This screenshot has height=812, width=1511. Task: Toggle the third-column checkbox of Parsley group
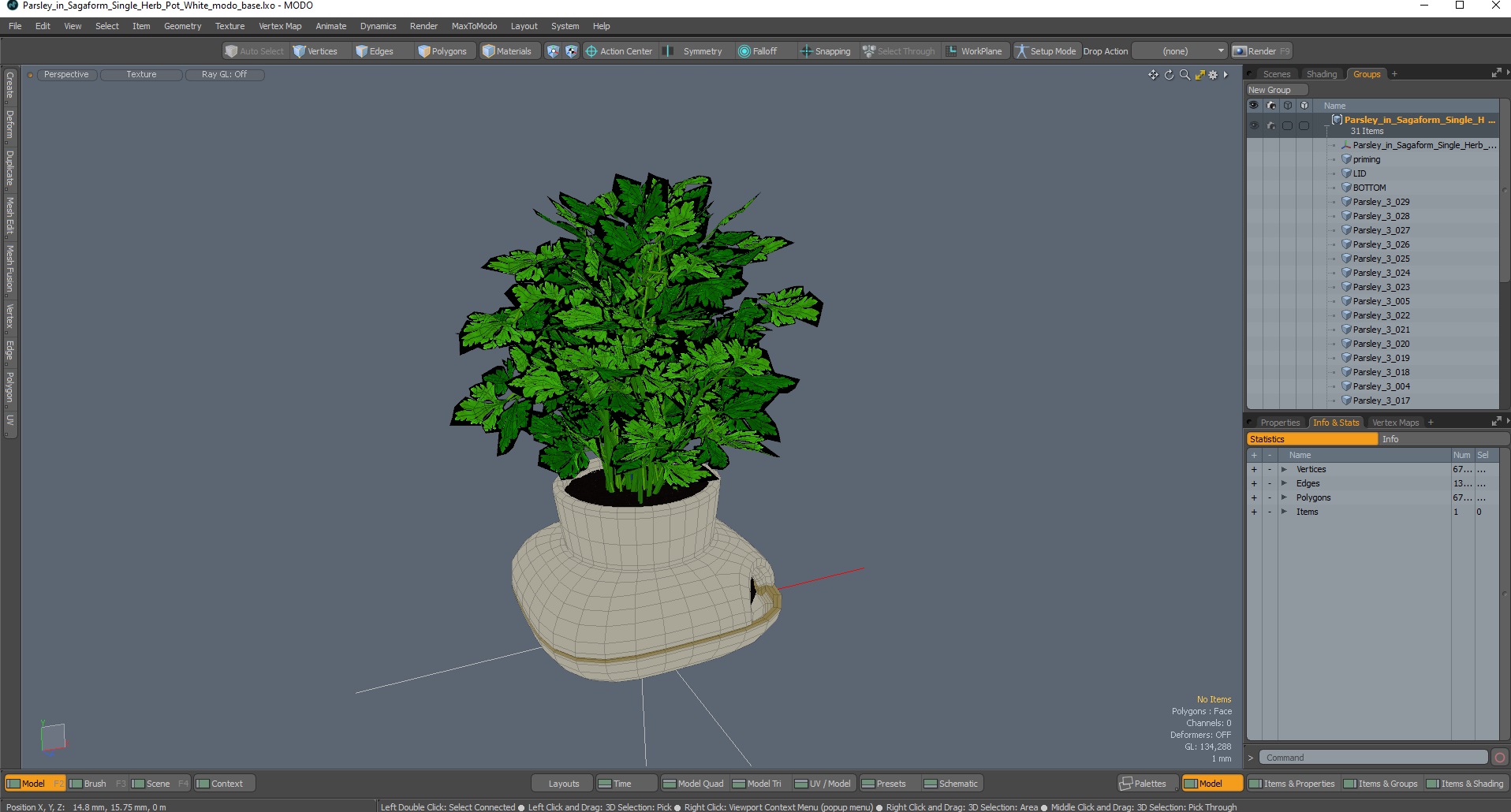[1287, 125]
